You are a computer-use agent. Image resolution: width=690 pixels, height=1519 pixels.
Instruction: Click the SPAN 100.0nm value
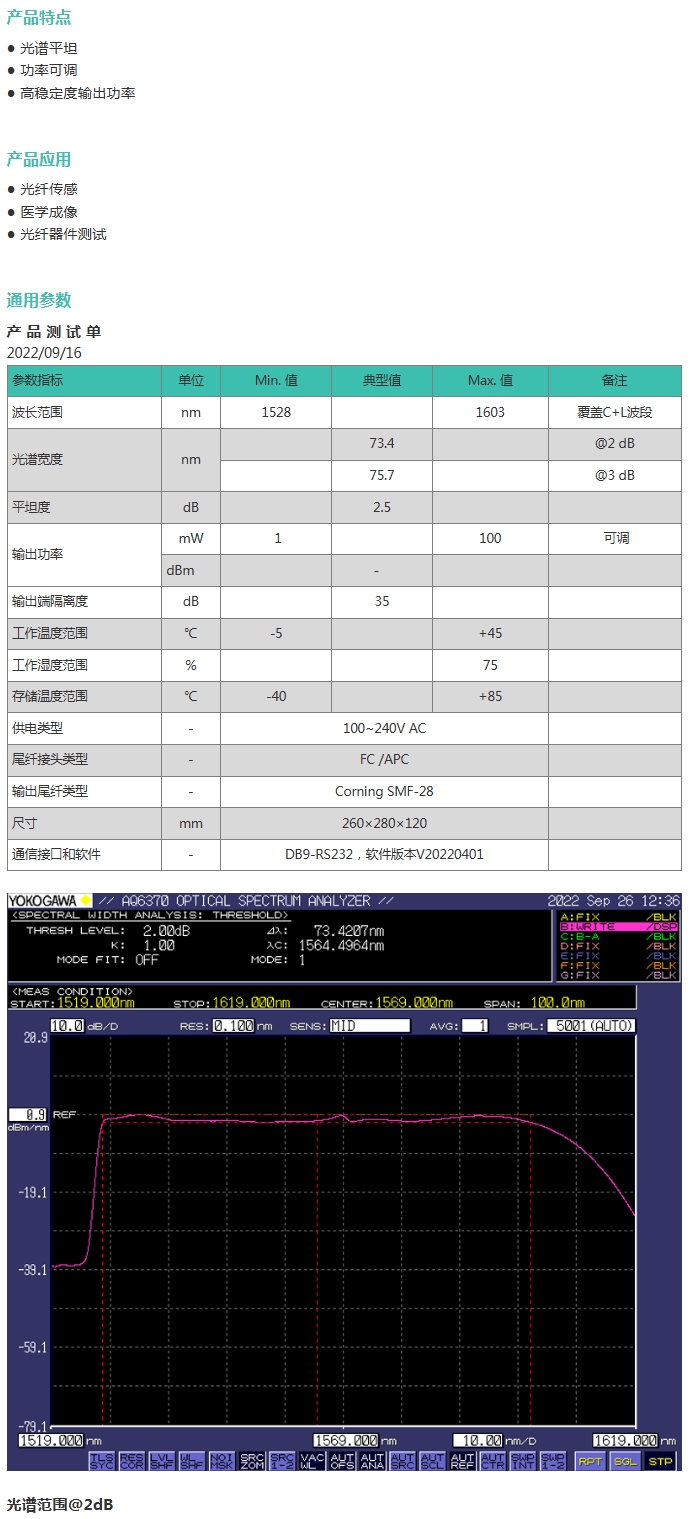(x=560, y=1002)
